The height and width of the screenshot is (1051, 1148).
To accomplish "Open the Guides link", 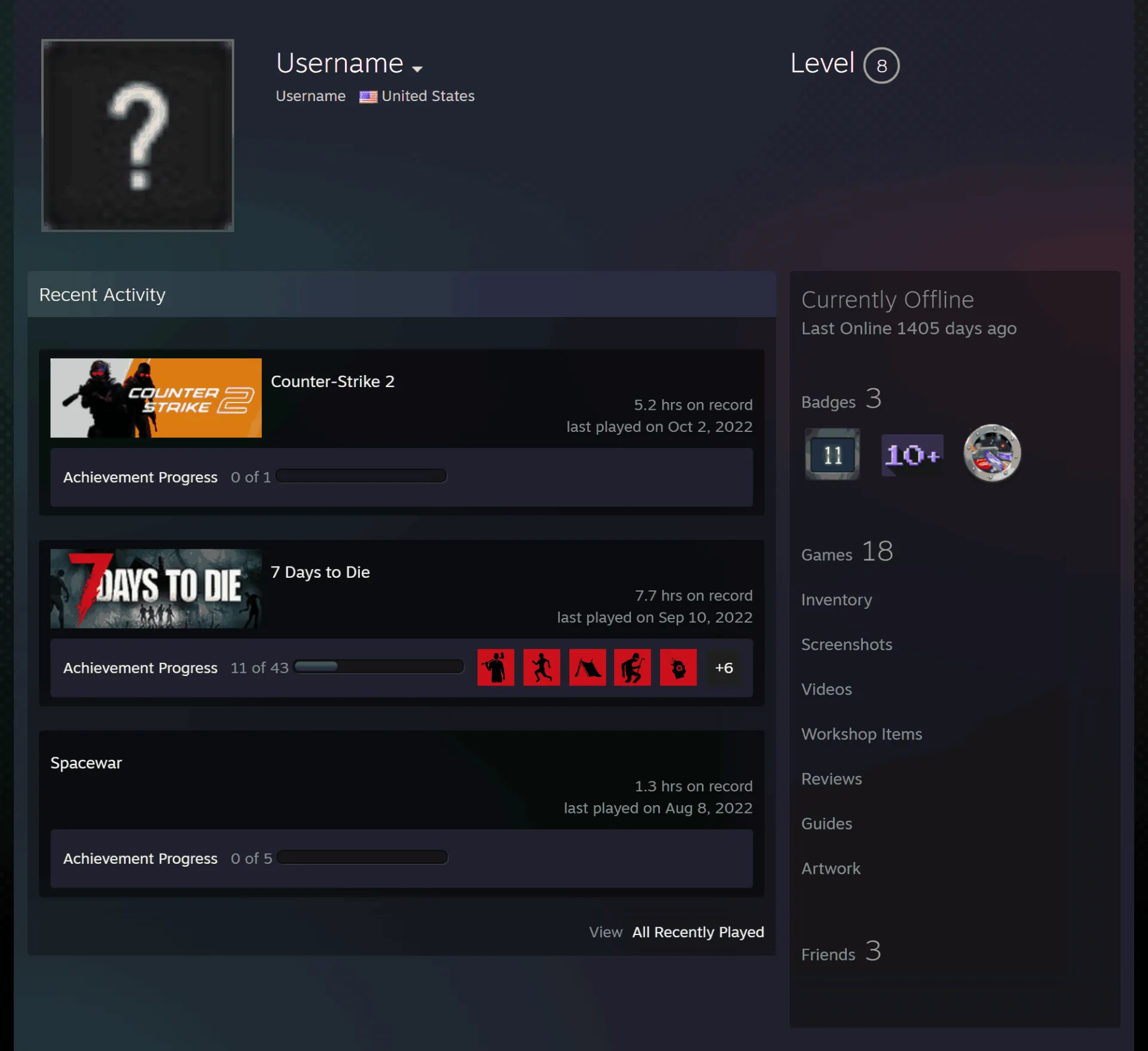I will [x=827, y=824].
